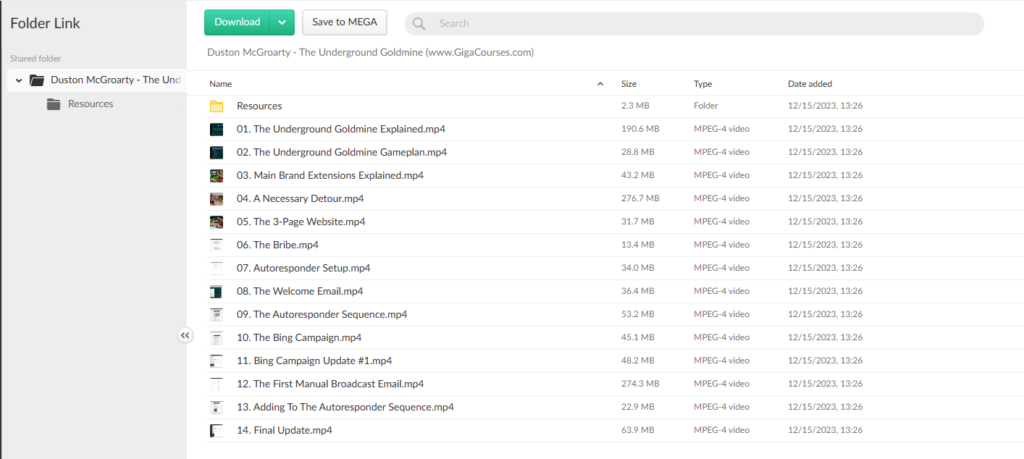This screenshot has height=459, width=1024.
Task: Click the Search input field
Action: (700, 23)
